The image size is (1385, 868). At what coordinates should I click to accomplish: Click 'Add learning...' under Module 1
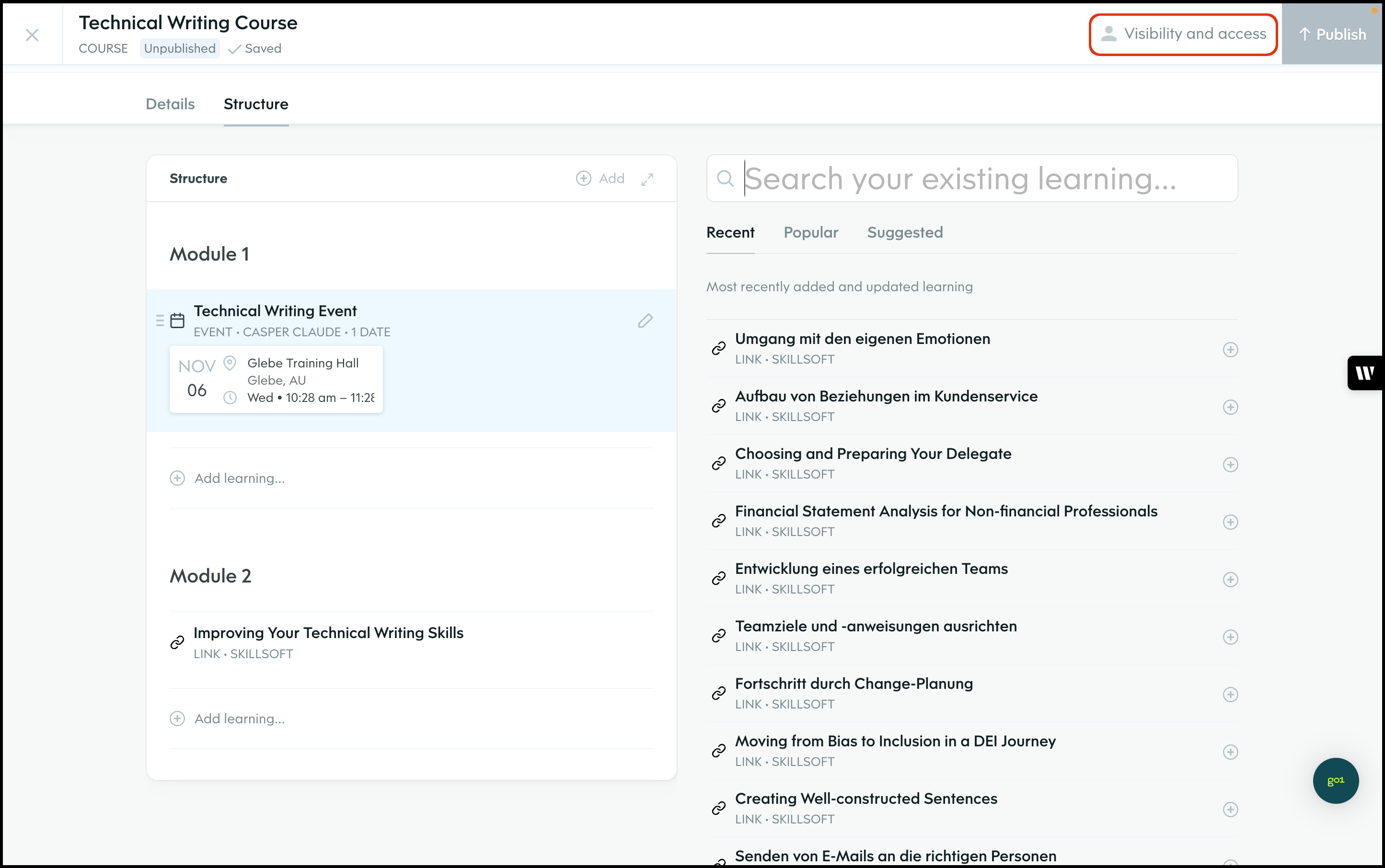point(239,478)
